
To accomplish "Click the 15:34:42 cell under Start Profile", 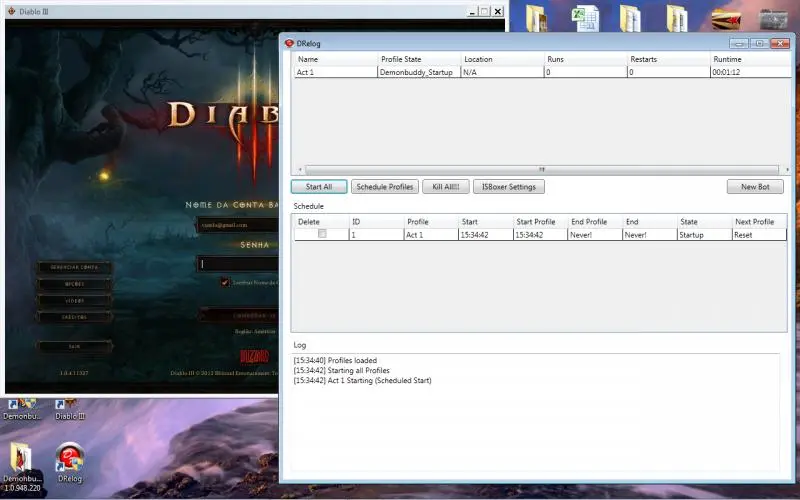I will click(540, 235).
